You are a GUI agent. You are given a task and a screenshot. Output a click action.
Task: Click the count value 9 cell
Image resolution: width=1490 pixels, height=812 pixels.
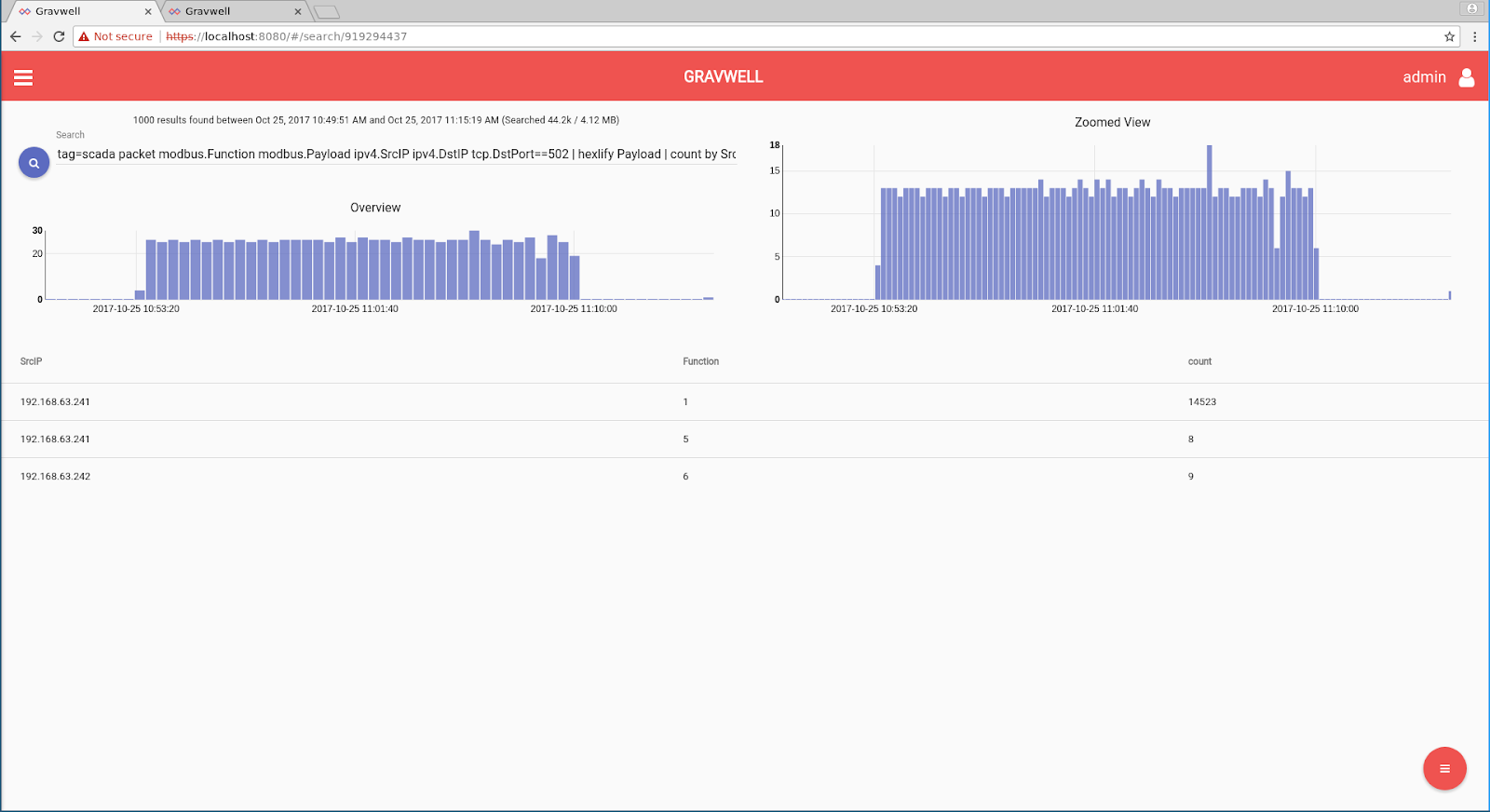tap(1190, 477)
